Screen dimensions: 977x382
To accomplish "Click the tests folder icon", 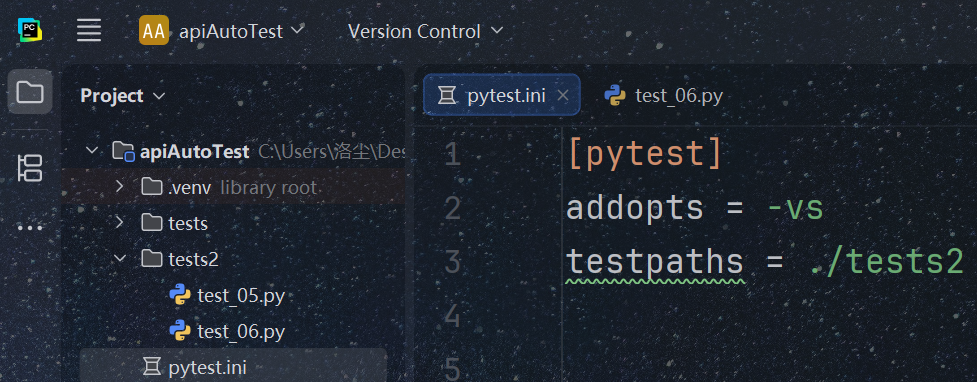I will [x=151, y=222].
